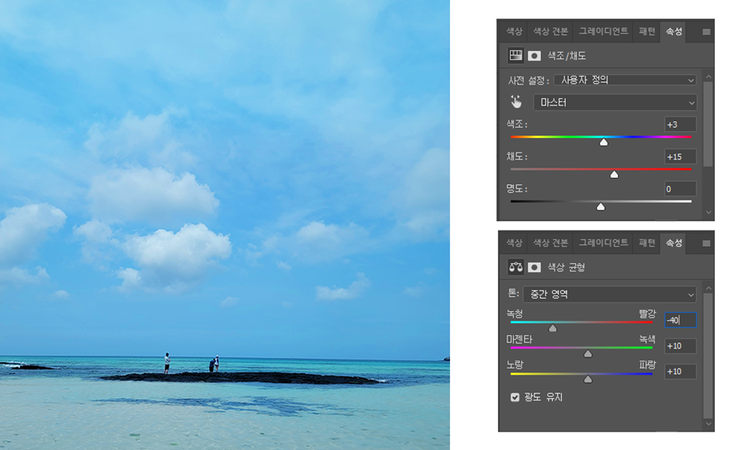Click the 명도 value field showing 0
The image size is (750, 450).
point(680,188)
